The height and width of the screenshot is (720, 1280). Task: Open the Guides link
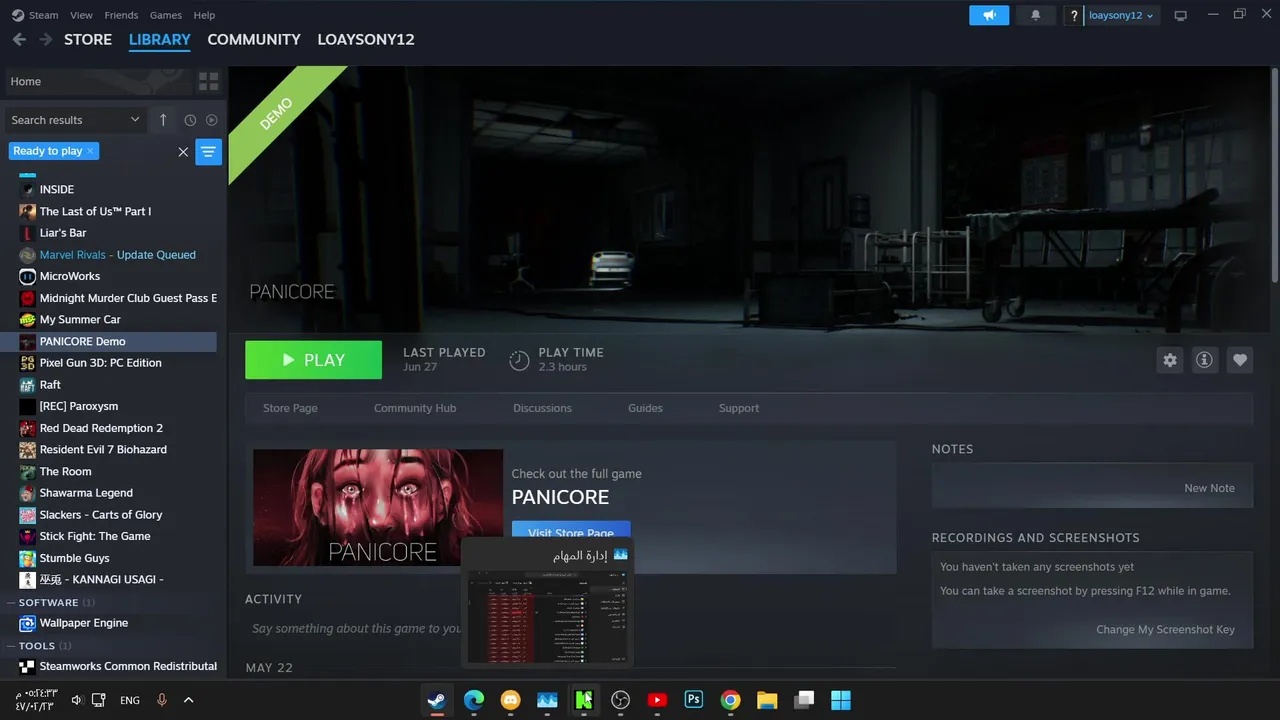coord(645,408)
